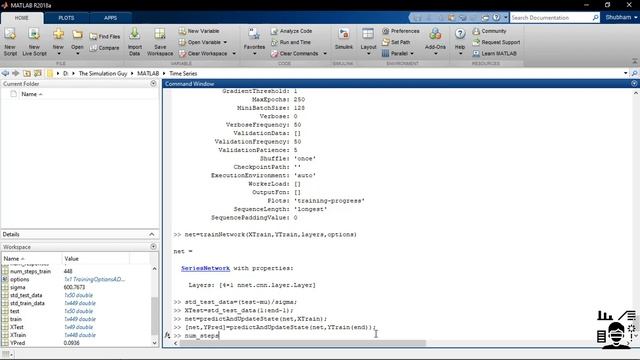This screenshot has width=640, height=360.
Task: Click the browse for folder icon
Action: tap(38, 73)
